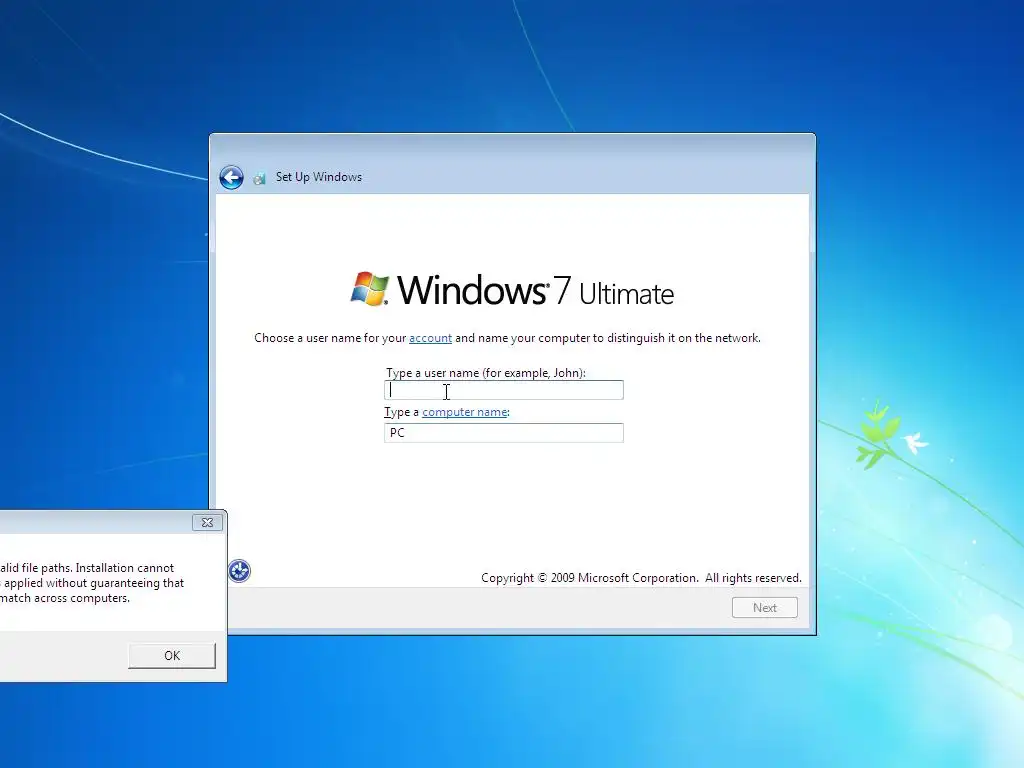Click OK in the error dialog
Image resolution: width=1024 pixels, height=768 pixels.
pyautogui.click(x=172, y=656)
